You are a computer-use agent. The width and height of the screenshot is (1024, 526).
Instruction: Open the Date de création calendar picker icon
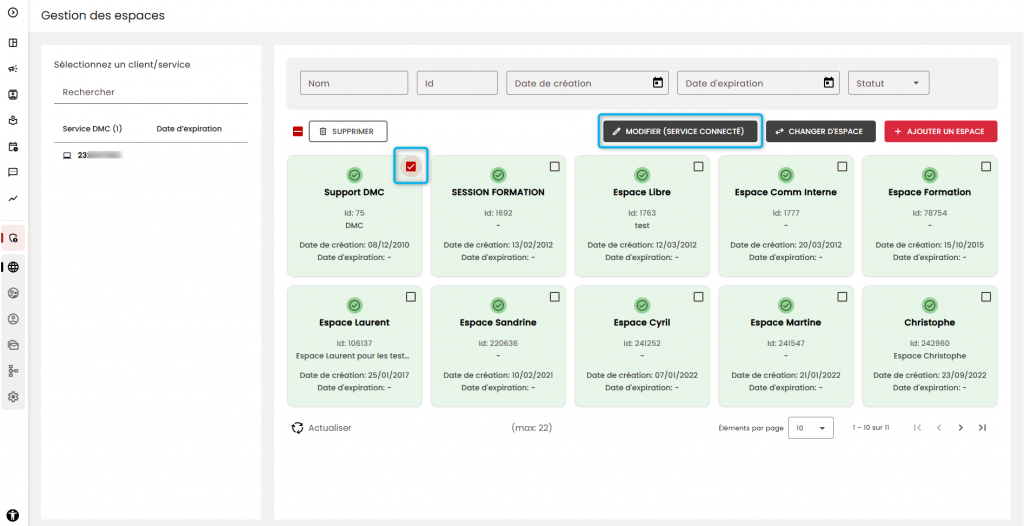click(x=658, y=83)
